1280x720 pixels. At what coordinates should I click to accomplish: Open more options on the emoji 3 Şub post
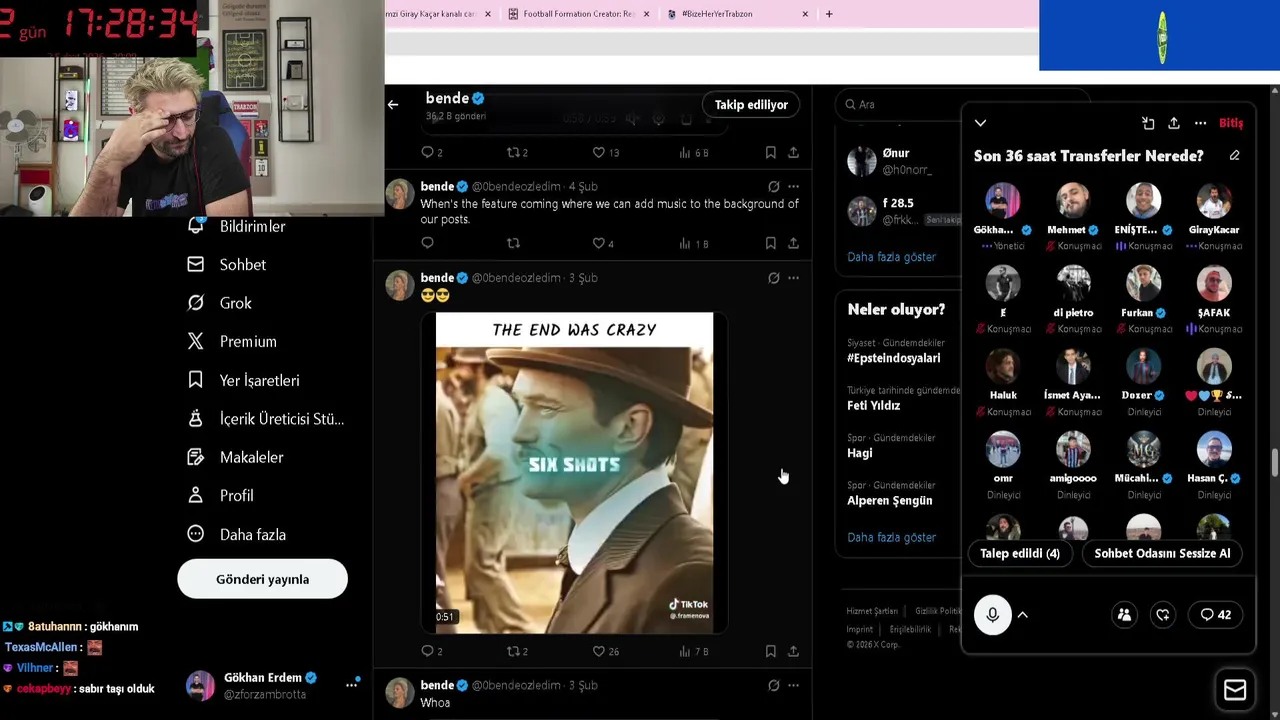coord(793,277)
